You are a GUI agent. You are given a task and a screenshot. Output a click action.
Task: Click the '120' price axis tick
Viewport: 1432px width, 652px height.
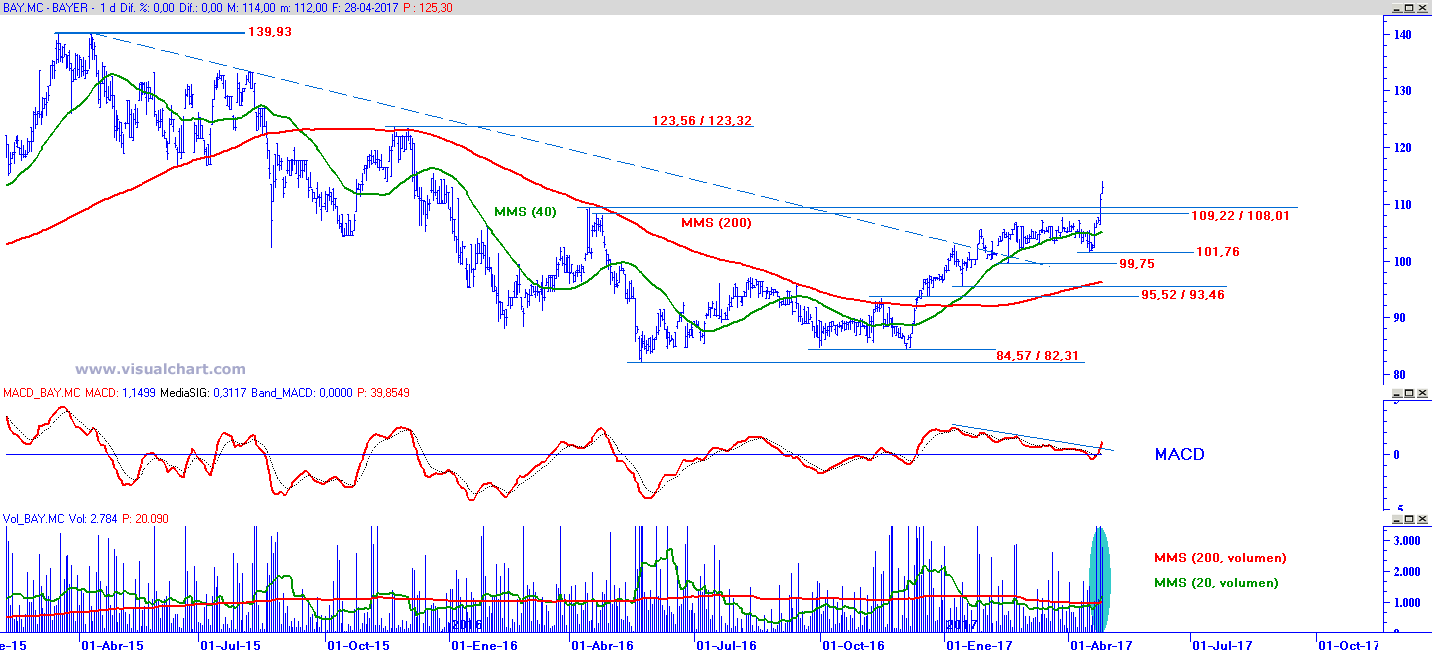[1403, 148]
